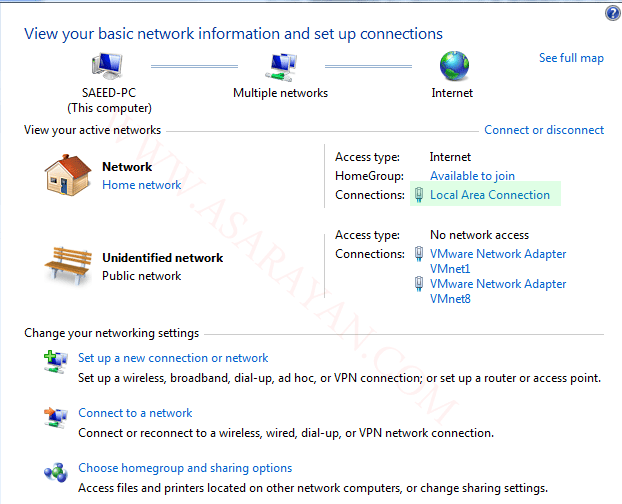Open VMware Network Adapter VMnet1 connection
622x504 pixels.
[x=498, y=261]
